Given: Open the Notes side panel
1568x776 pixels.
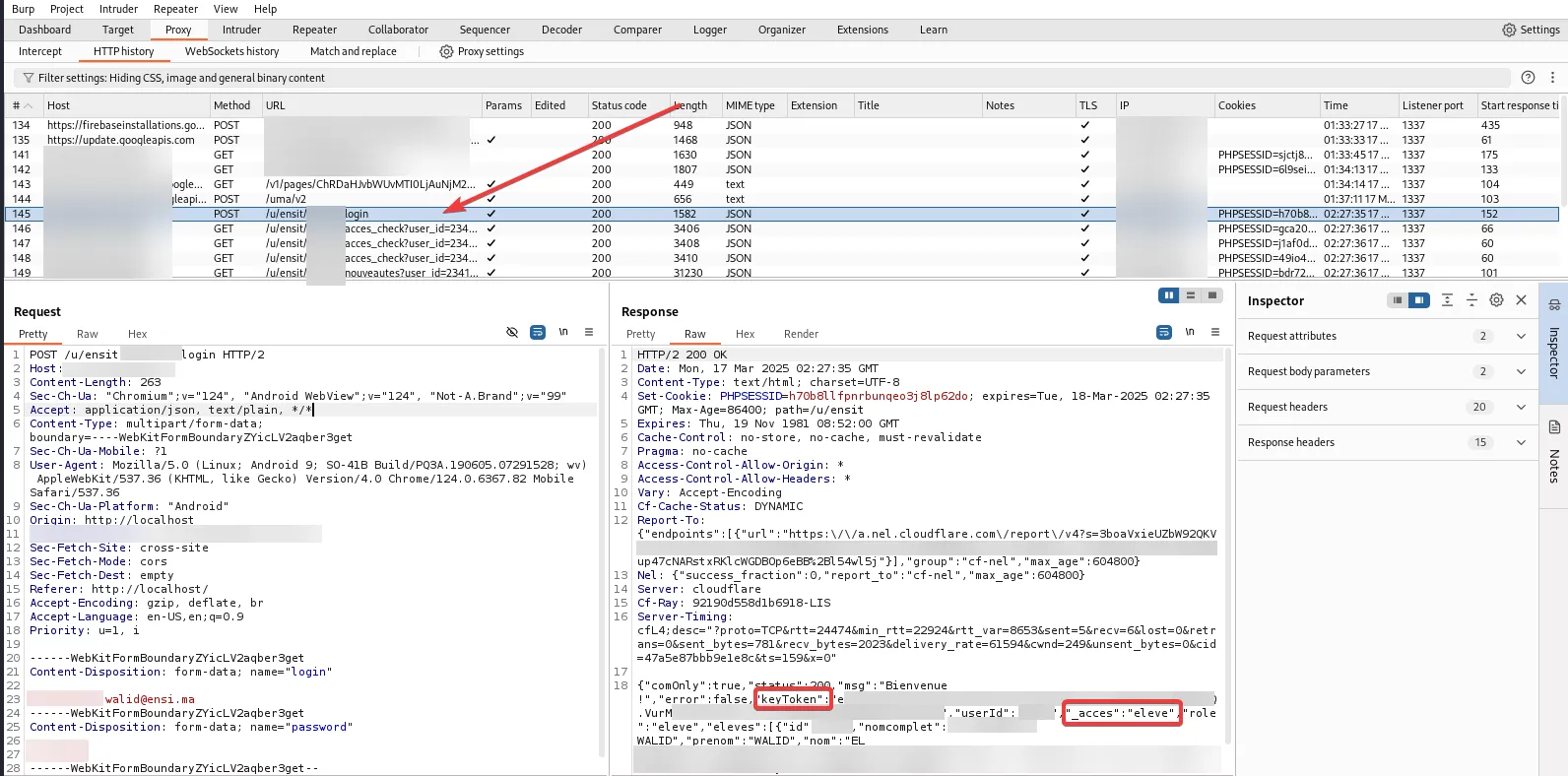Looking at the screenshot, I should pyautogui.click(x=1554, y=453).
